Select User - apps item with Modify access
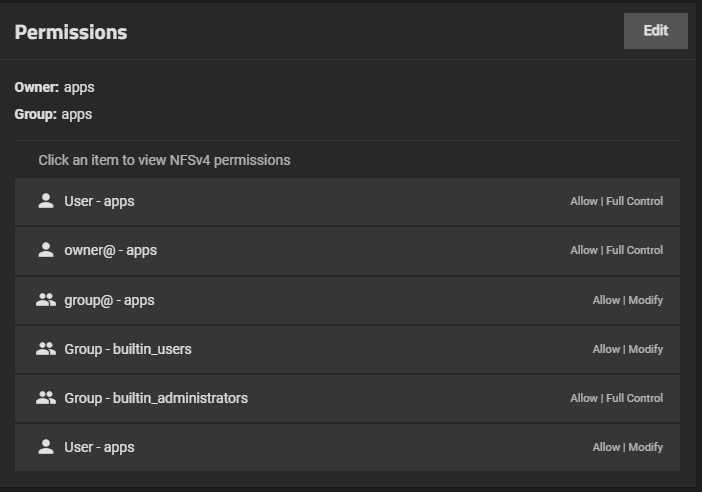The height and width of the screenshot is (492, 702). pyautogui.click(x=347, y=447)
